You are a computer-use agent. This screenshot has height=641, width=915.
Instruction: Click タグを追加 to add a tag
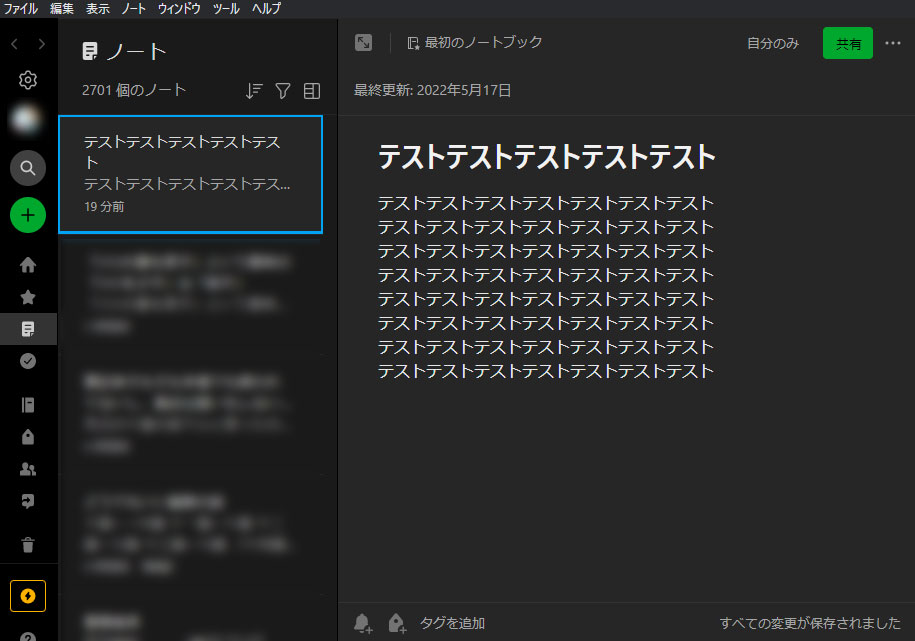(455, 622)
